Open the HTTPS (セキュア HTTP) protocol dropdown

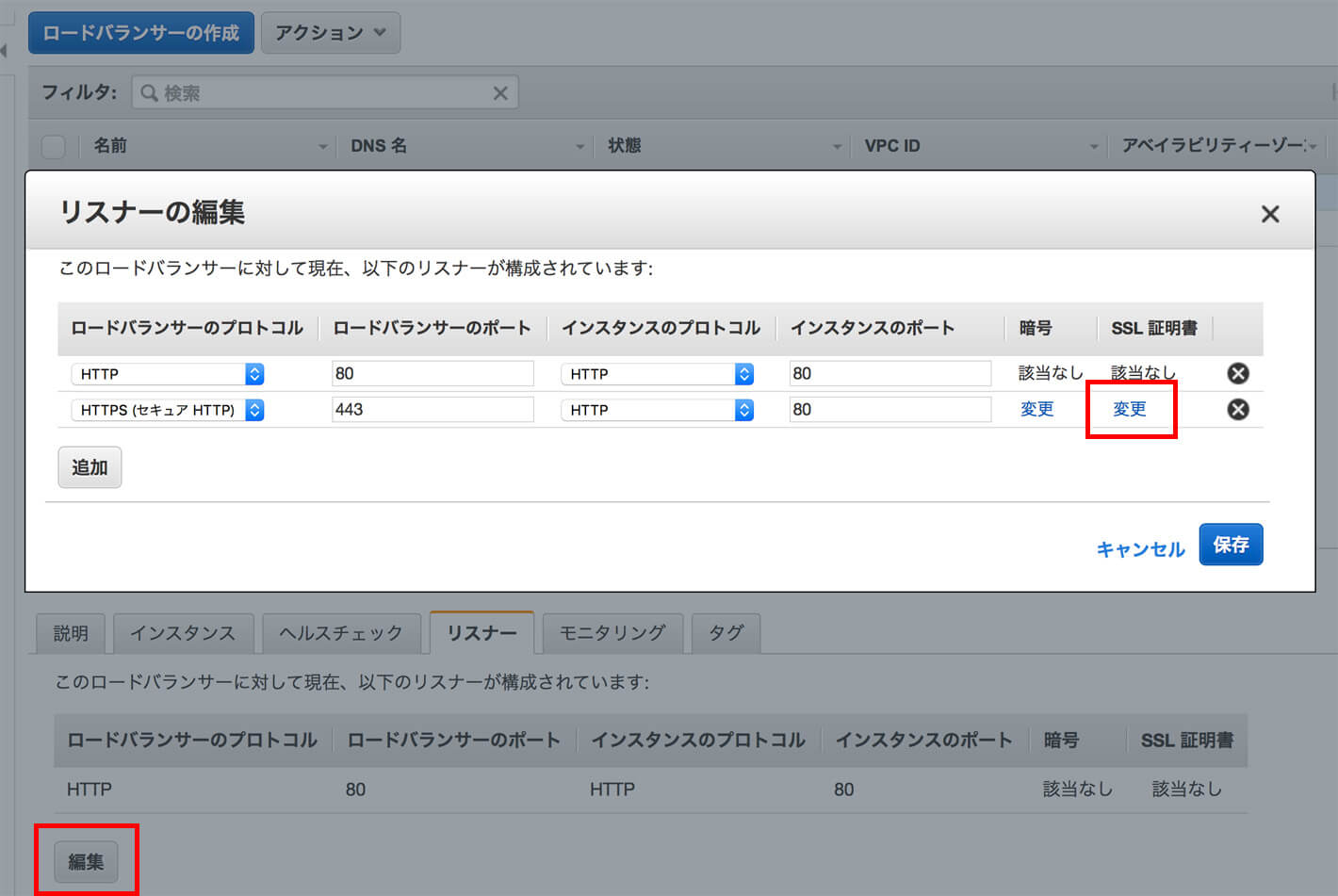(167, 410)
